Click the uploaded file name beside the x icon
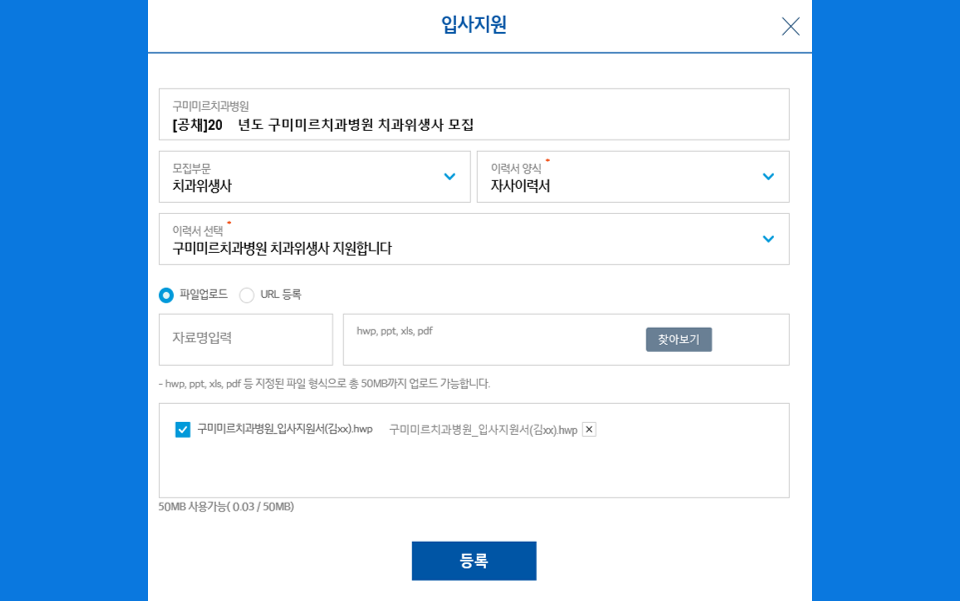Image resolution: width=960 pixels, height=601 pixels. pyautogui.click(x=482, y=430)
